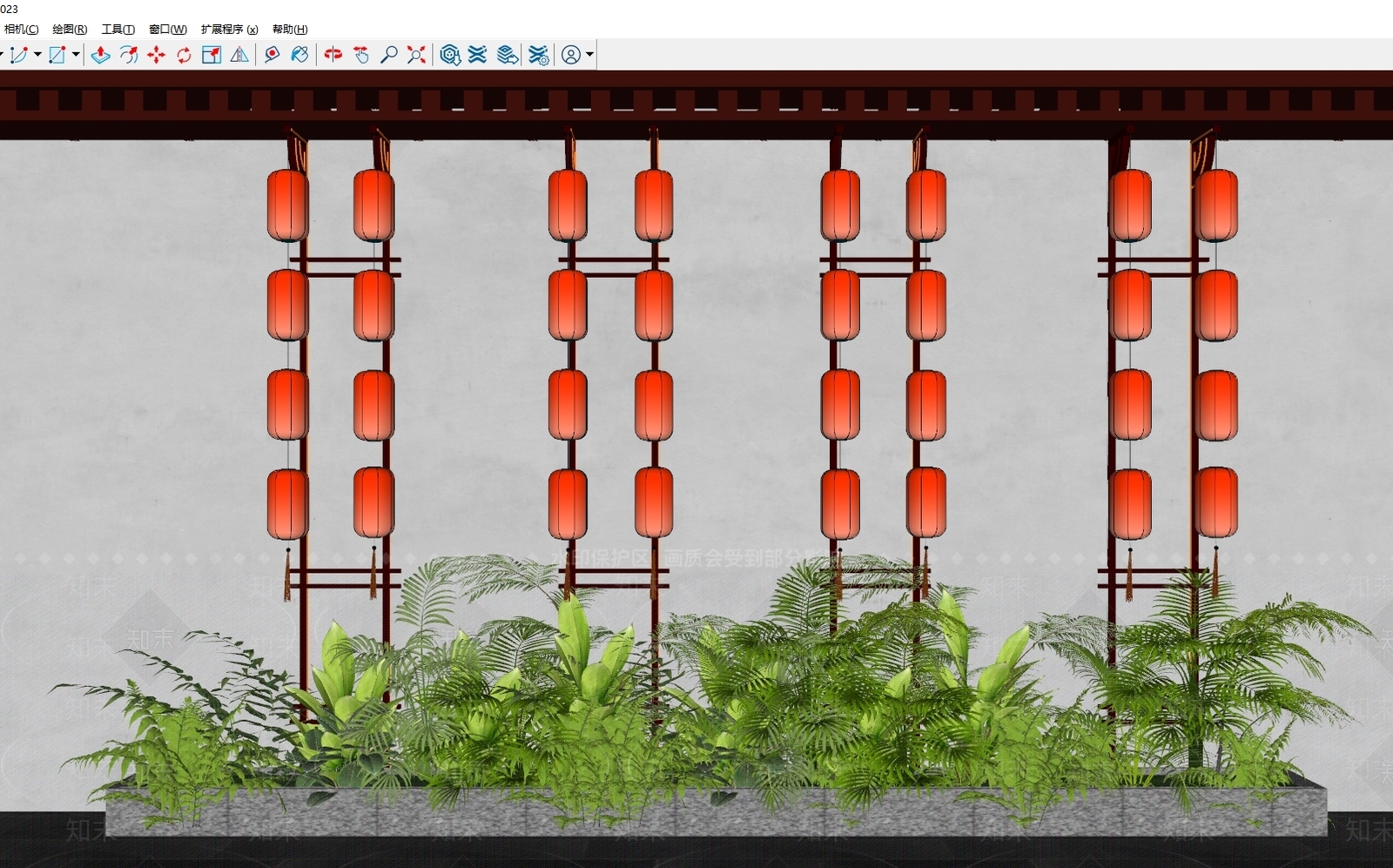The width and height of the screenshot is (1393, 868).
Task: Click the user account profile icon
Action: point(571,55)
